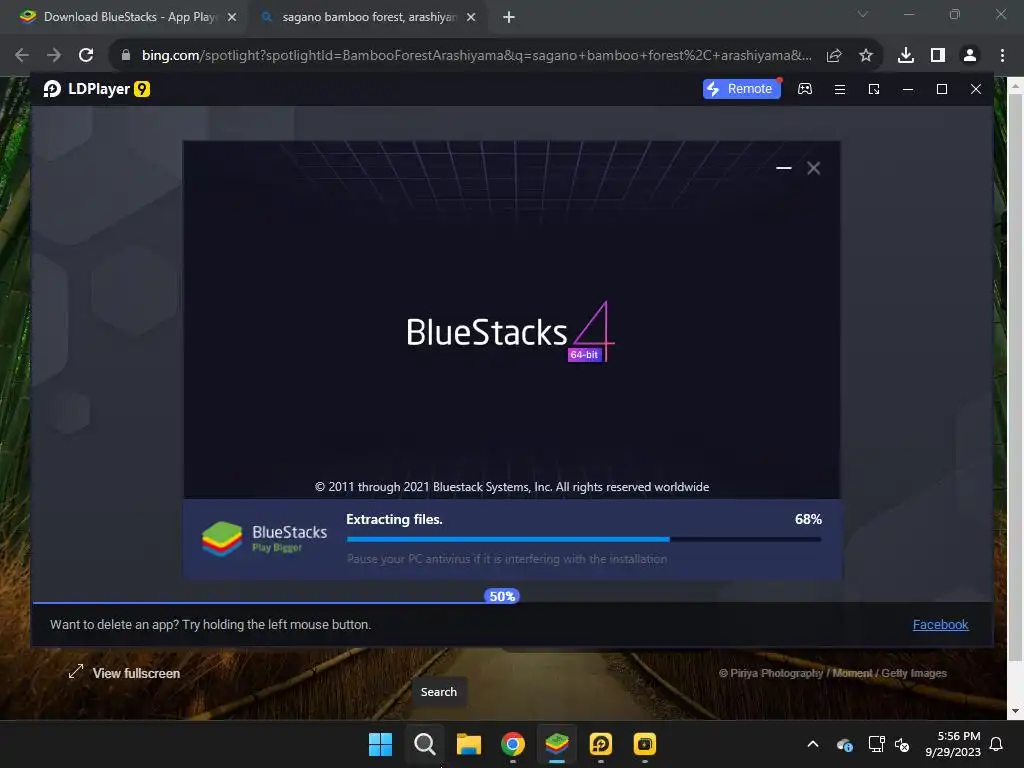The image size is (1024, 768).
Task: Click the cloud sync tray icon
Action: tap(844, 744)
